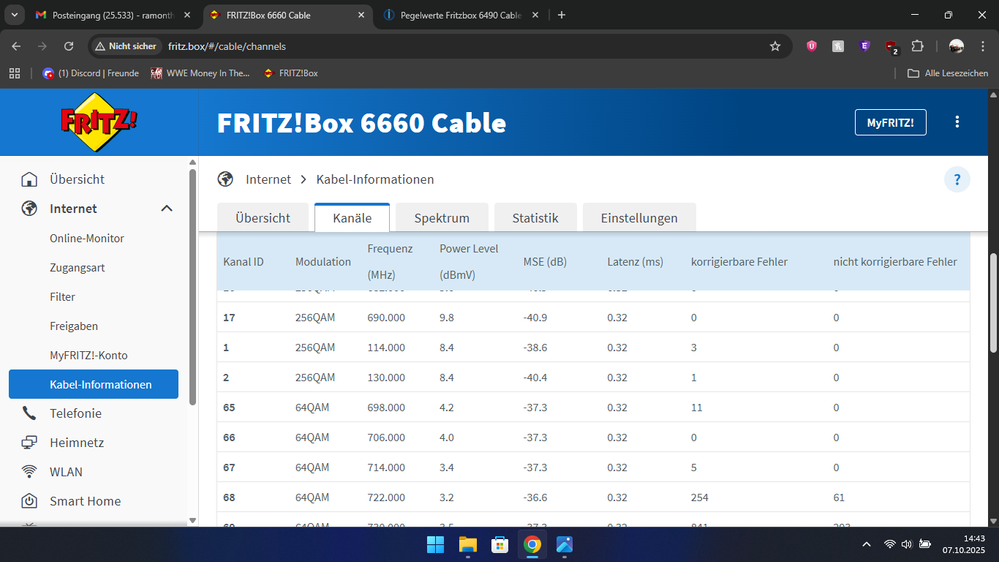This screenshot has width=999, height=562.
Task: Click the taskbar volume icon
Action: [x=907, y=544]
